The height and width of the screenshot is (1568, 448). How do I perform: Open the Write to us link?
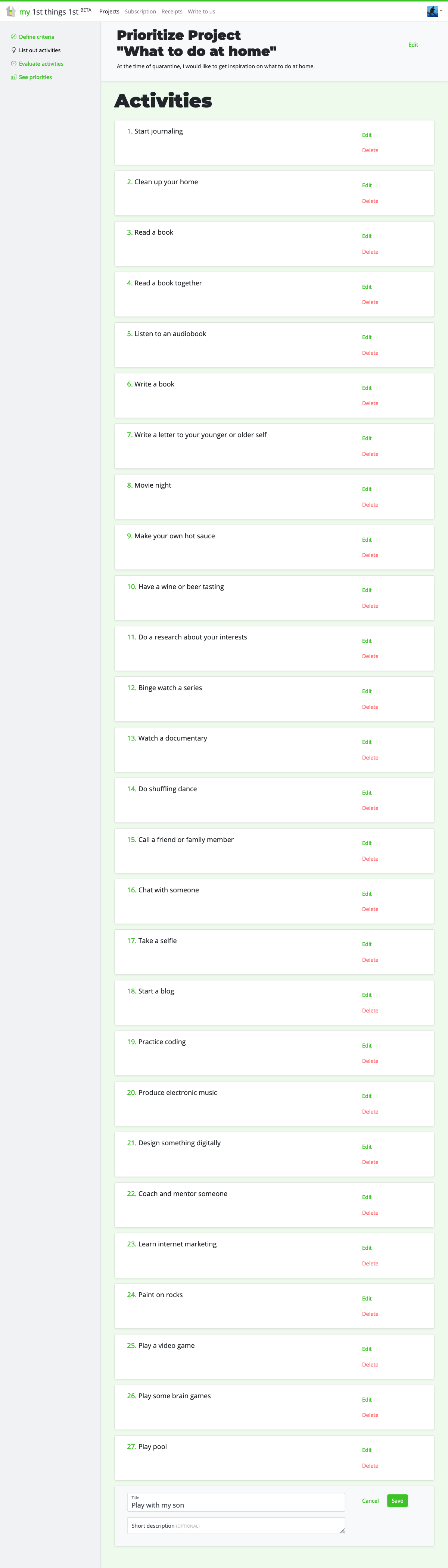pos(201,12)
